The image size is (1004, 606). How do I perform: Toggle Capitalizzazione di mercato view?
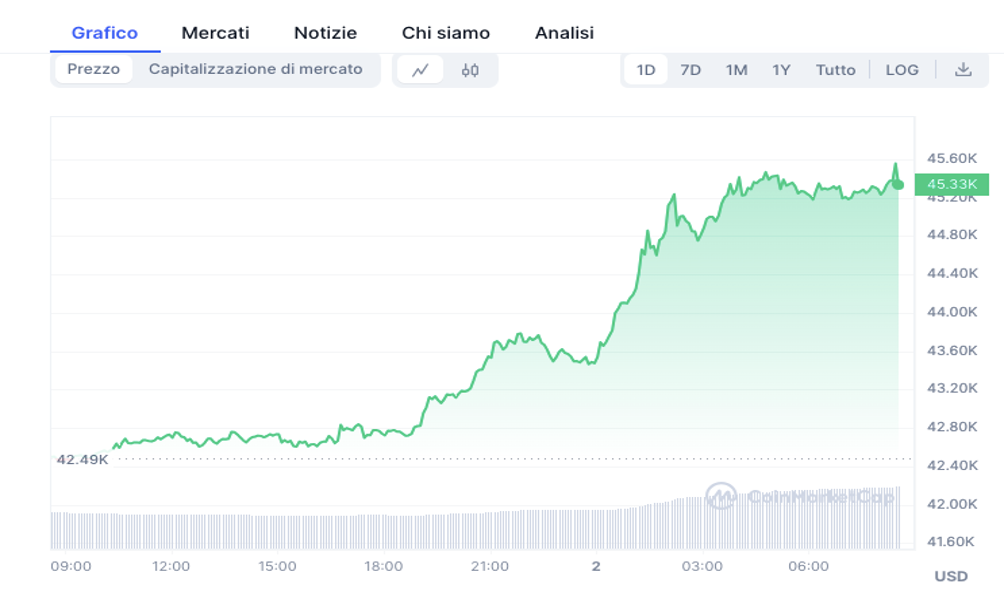click(x=256, y=70)
